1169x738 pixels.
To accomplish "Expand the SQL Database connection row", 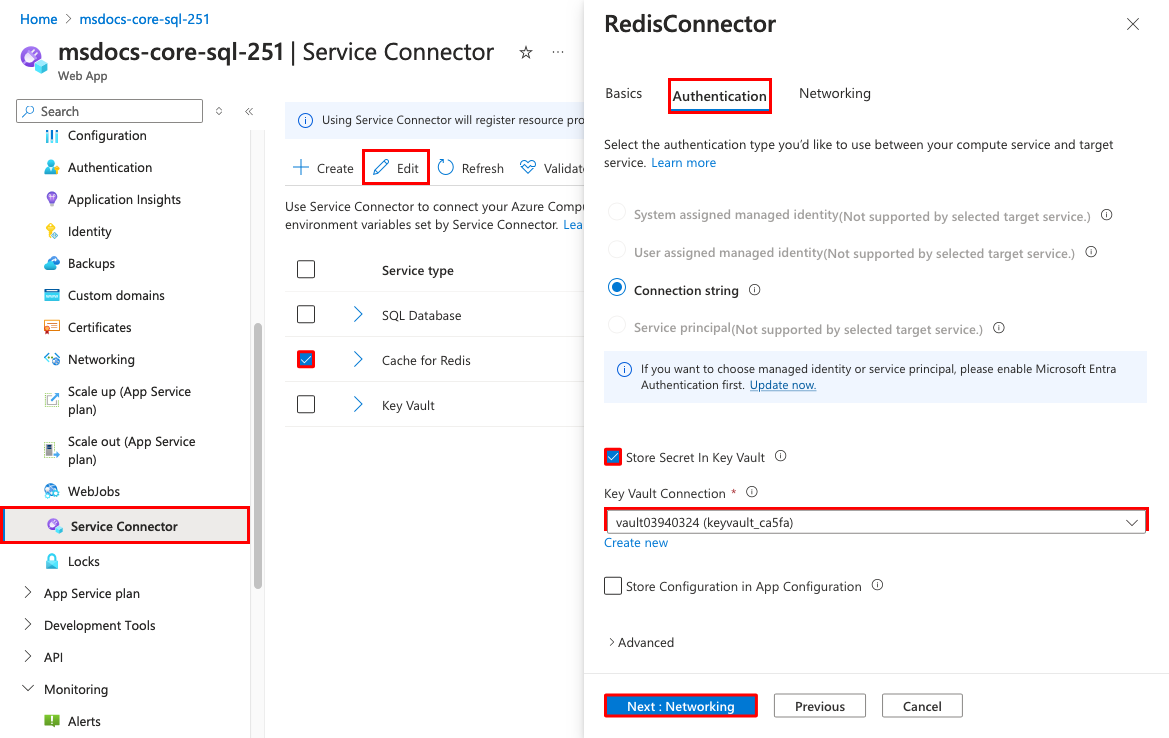I will pyautogui.click(x=357, y=314).
